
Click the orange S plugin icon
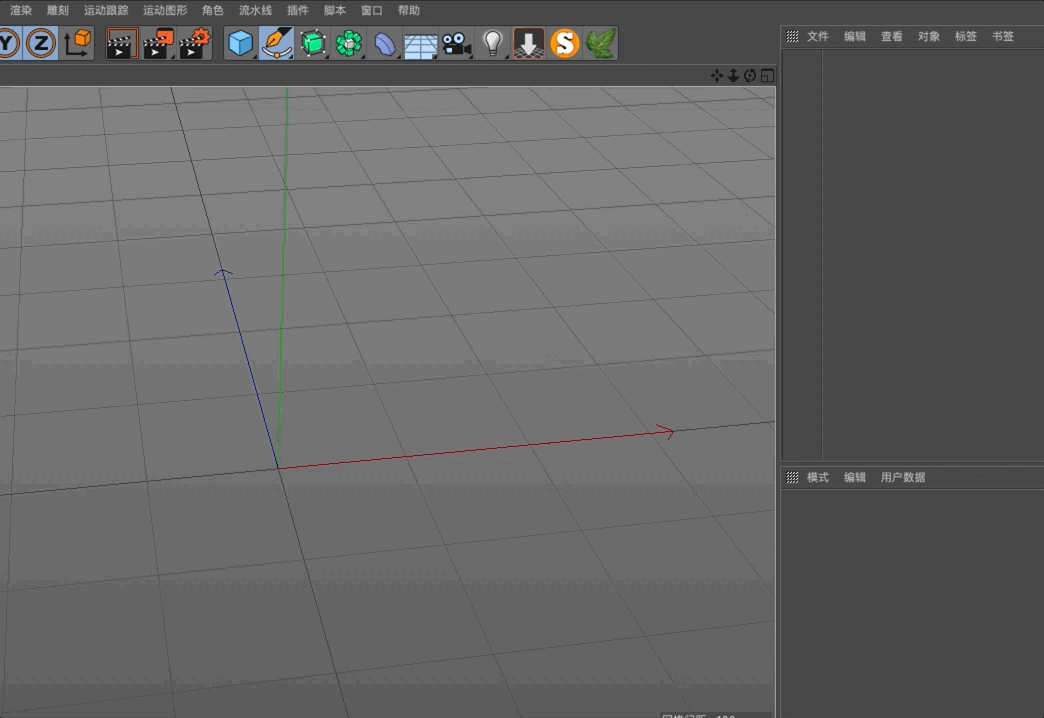[x=565, y=43]
